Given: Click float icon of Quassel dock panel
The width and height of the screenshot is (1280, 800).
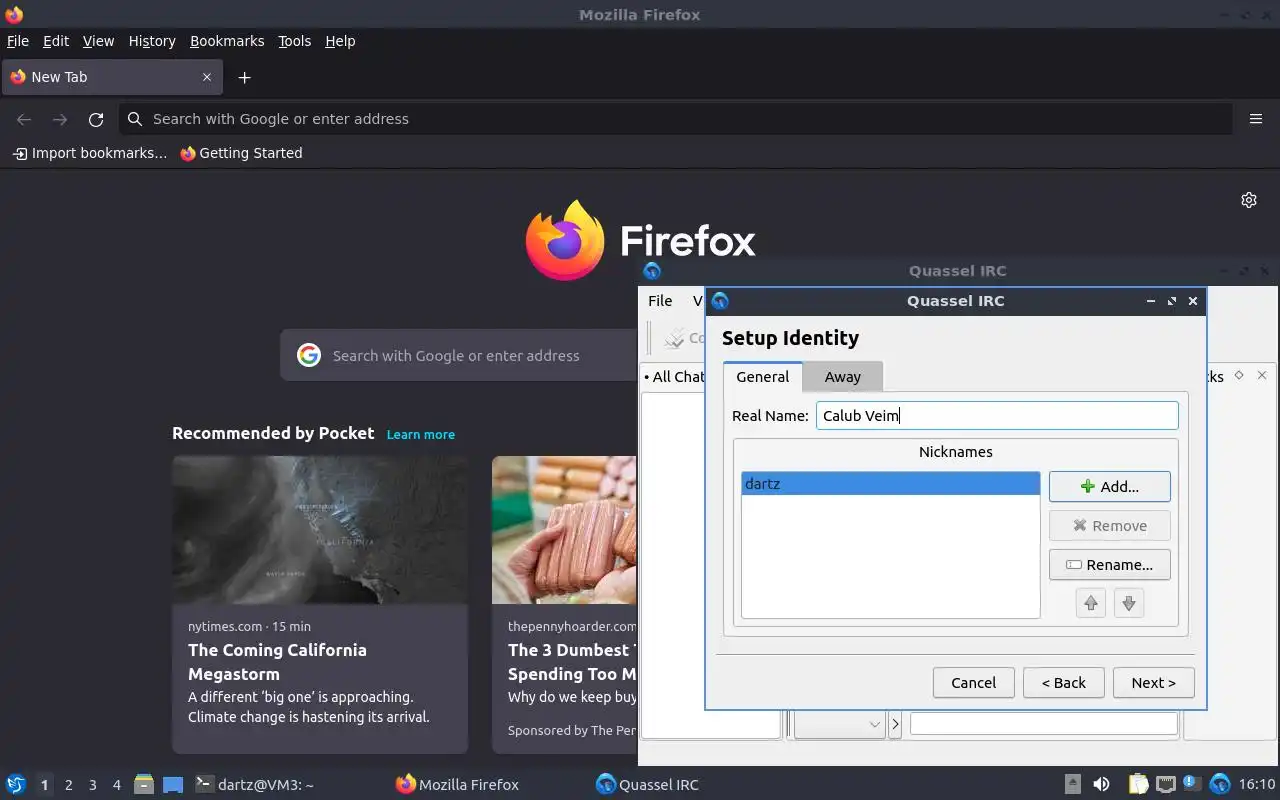Looking at the screenshot, I should [x=1238, y=375].
